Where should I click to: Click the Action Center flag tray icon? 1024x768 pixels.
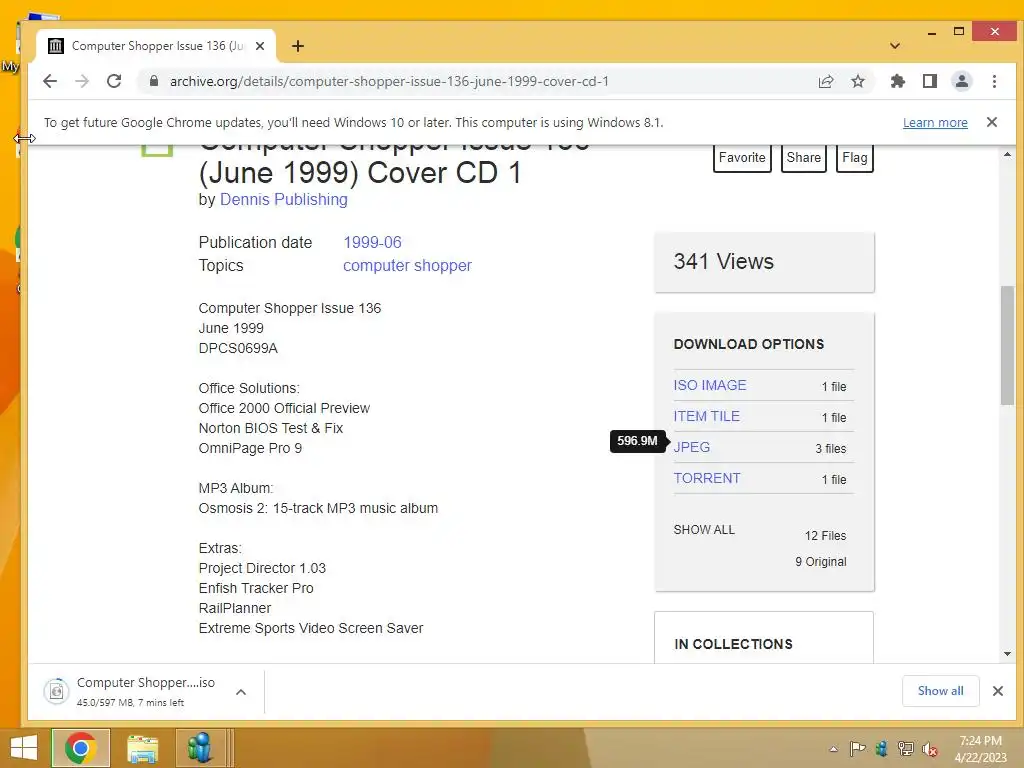pos(857,749)
